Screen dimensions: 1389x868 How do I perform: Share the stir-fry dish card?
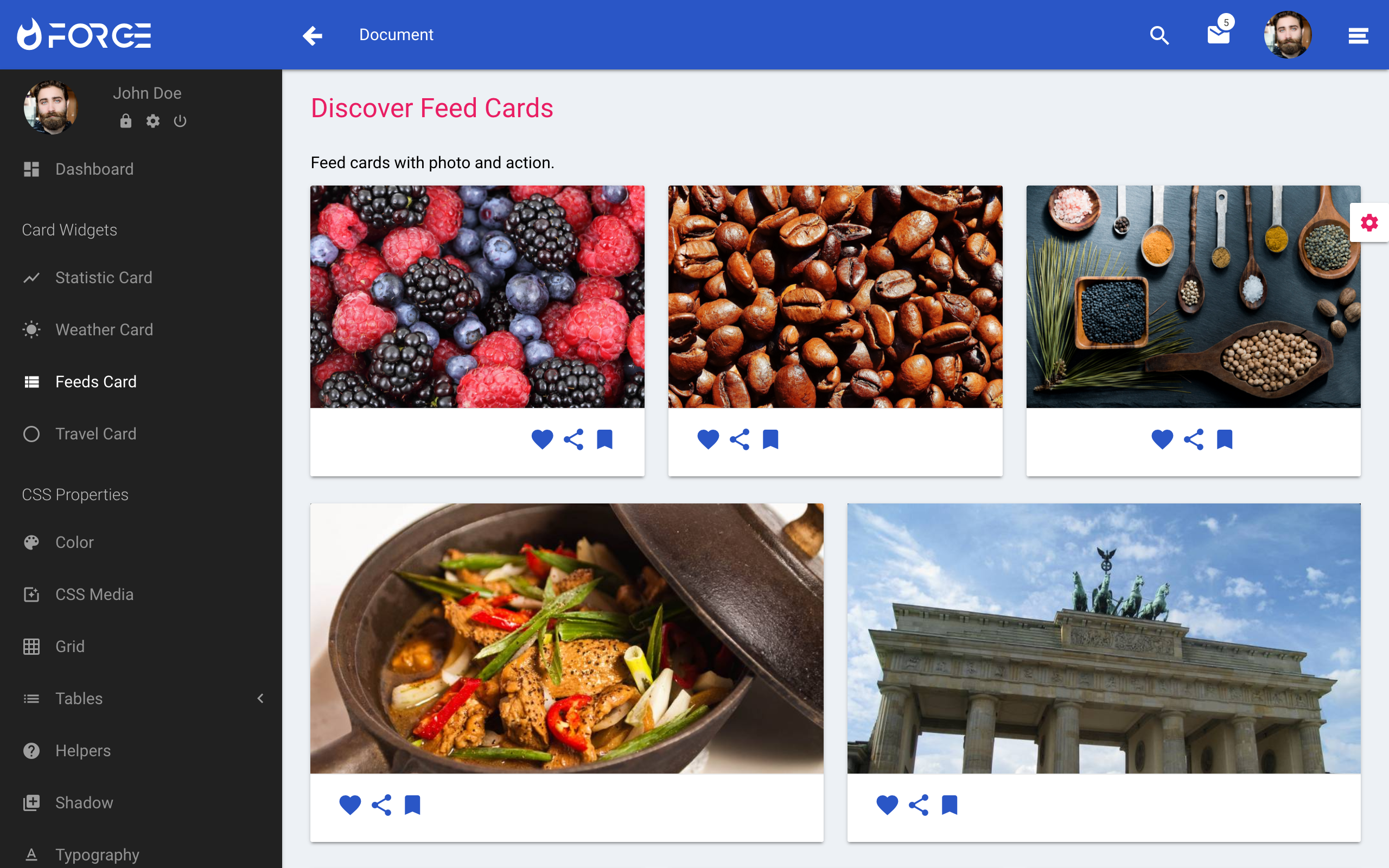click(x=381, y=805)
